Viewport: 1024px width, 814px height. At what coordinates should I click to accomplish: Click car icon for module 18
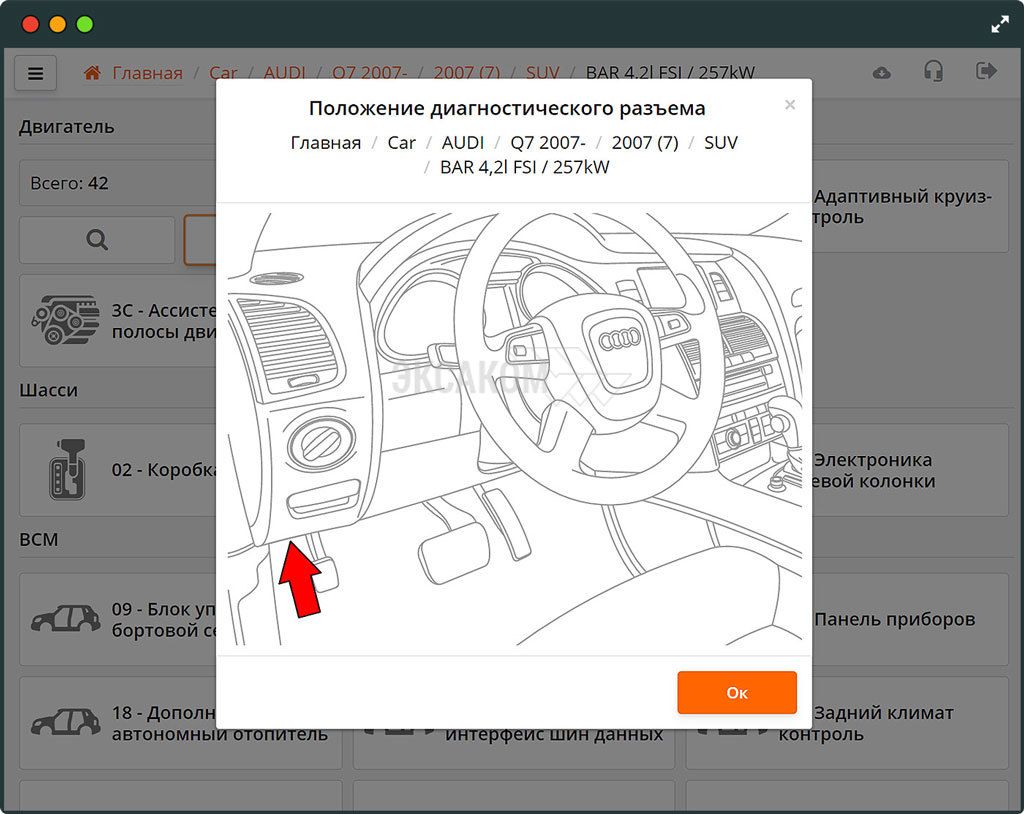click(66, 723)
